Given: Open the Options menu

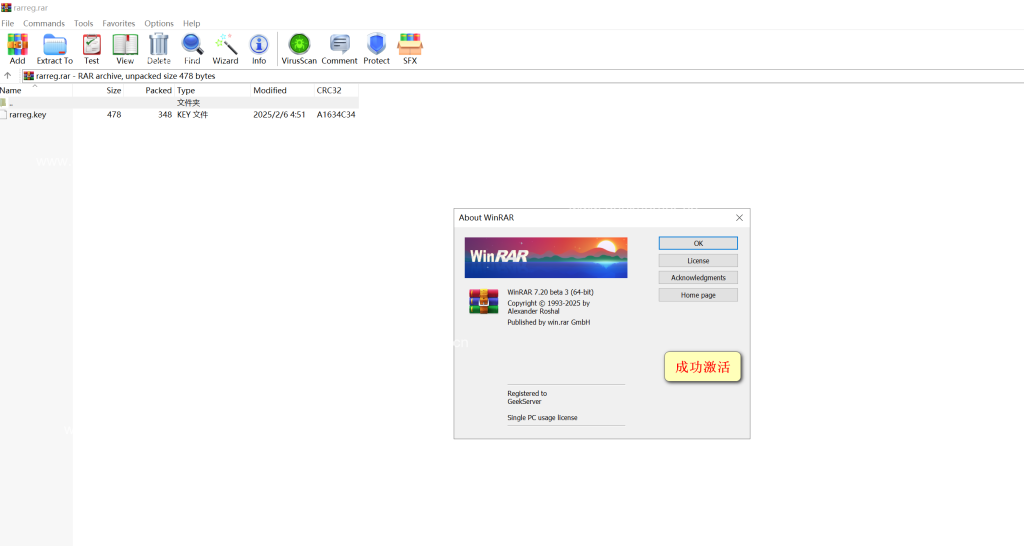Looking at the screenshot, I should click(158, 23).
